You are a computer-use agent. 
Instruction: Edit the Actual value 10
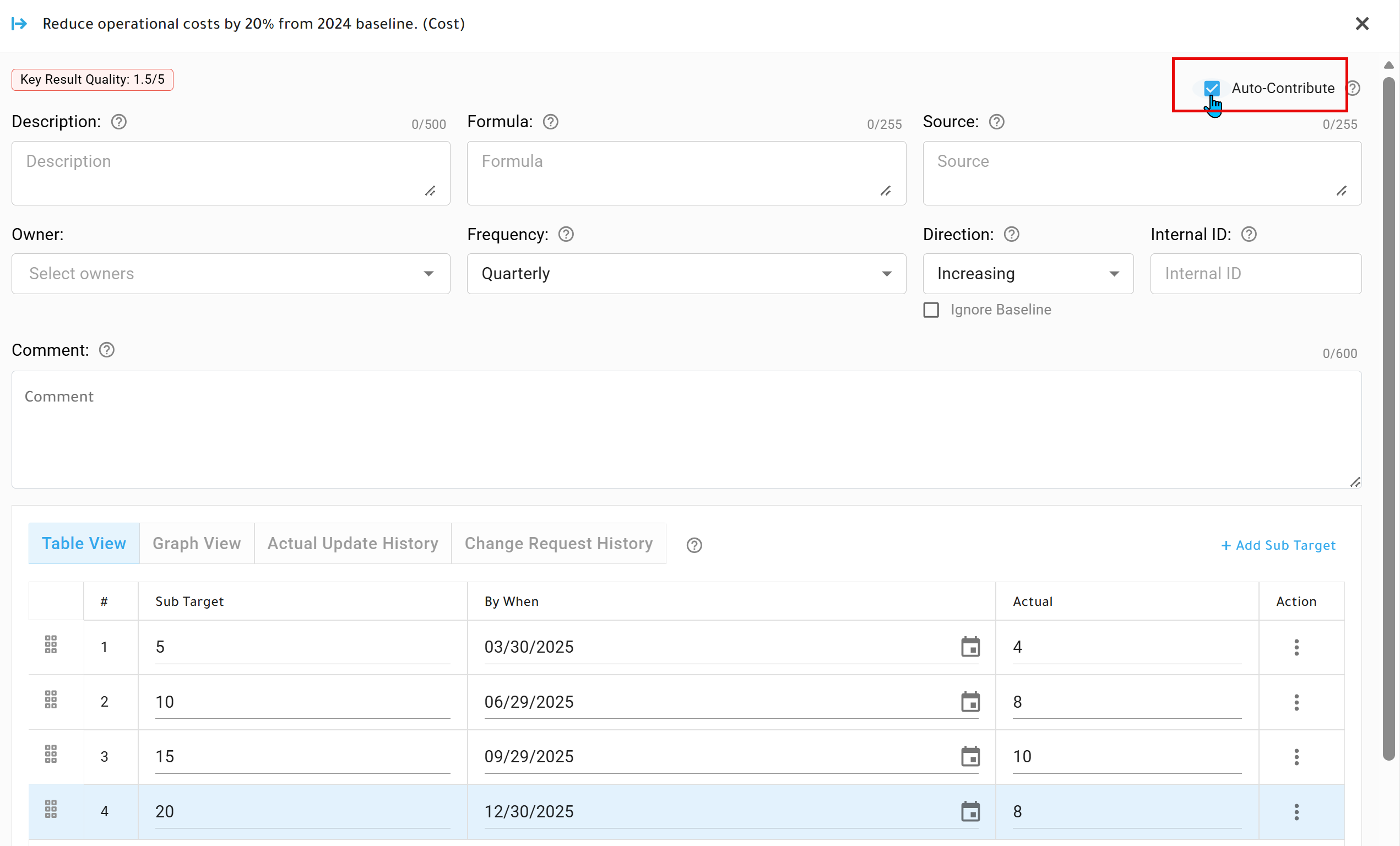click(x=1127, y=757)
